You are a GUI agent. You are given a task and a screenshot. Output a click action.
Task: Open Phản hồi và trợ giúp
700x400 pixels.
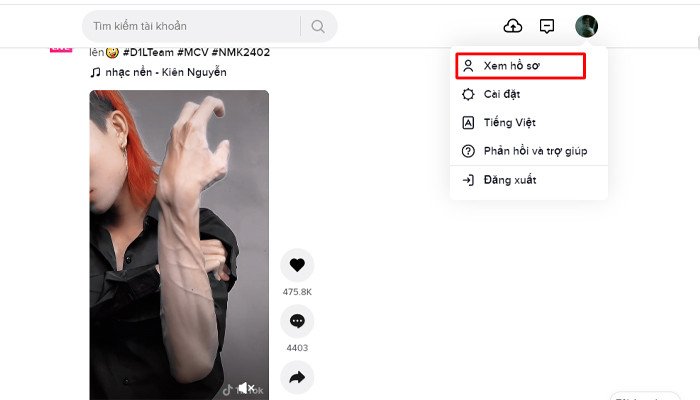click(529, 151)
